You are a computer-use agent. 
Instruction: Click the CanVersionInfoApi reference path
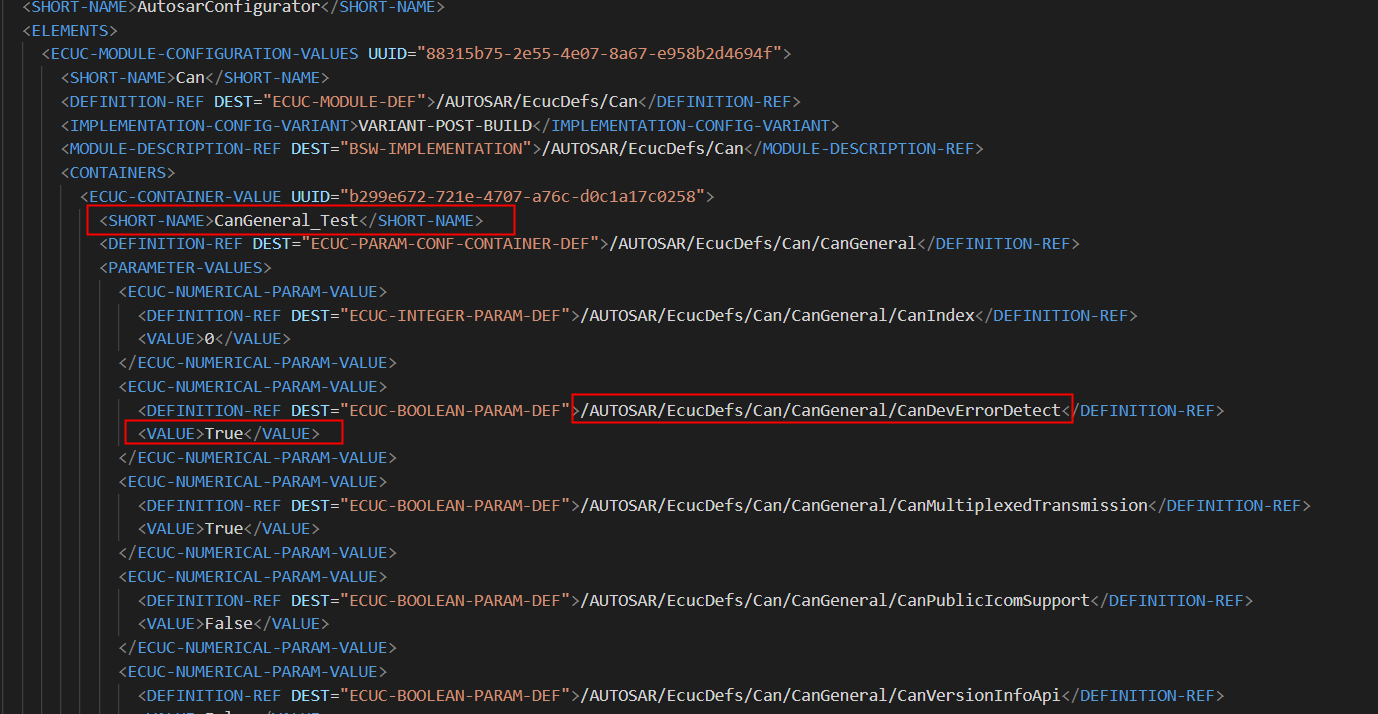[x=820, y=695]
